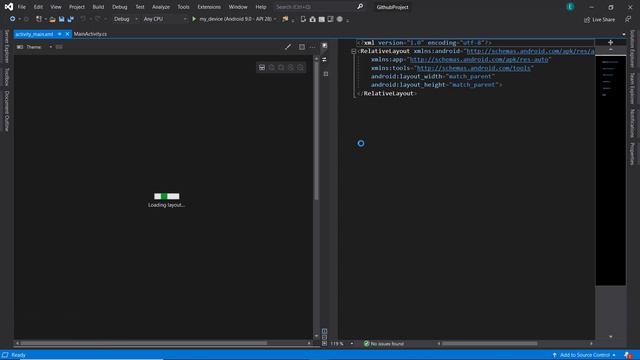
Task: Open the Server Explorer side tab
Action: tap(7, 46)
